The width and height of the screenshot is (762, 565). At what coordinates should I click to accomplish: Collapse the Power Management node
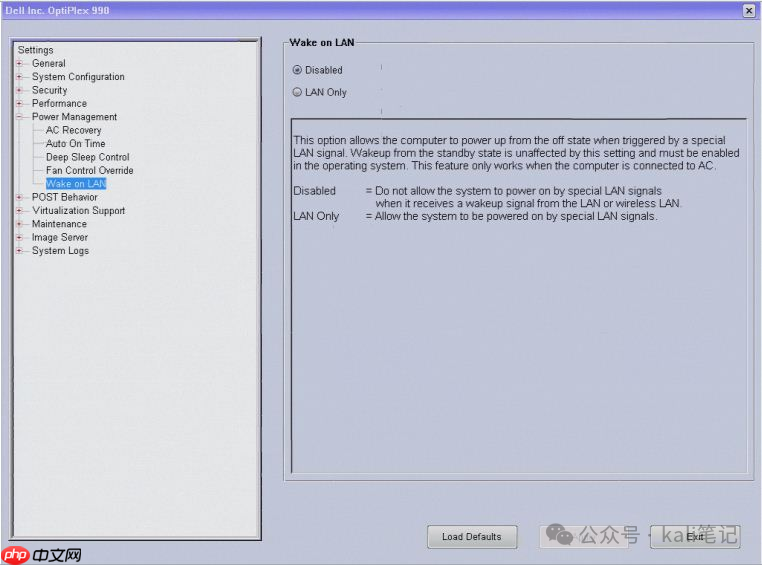tap(19, 117)
